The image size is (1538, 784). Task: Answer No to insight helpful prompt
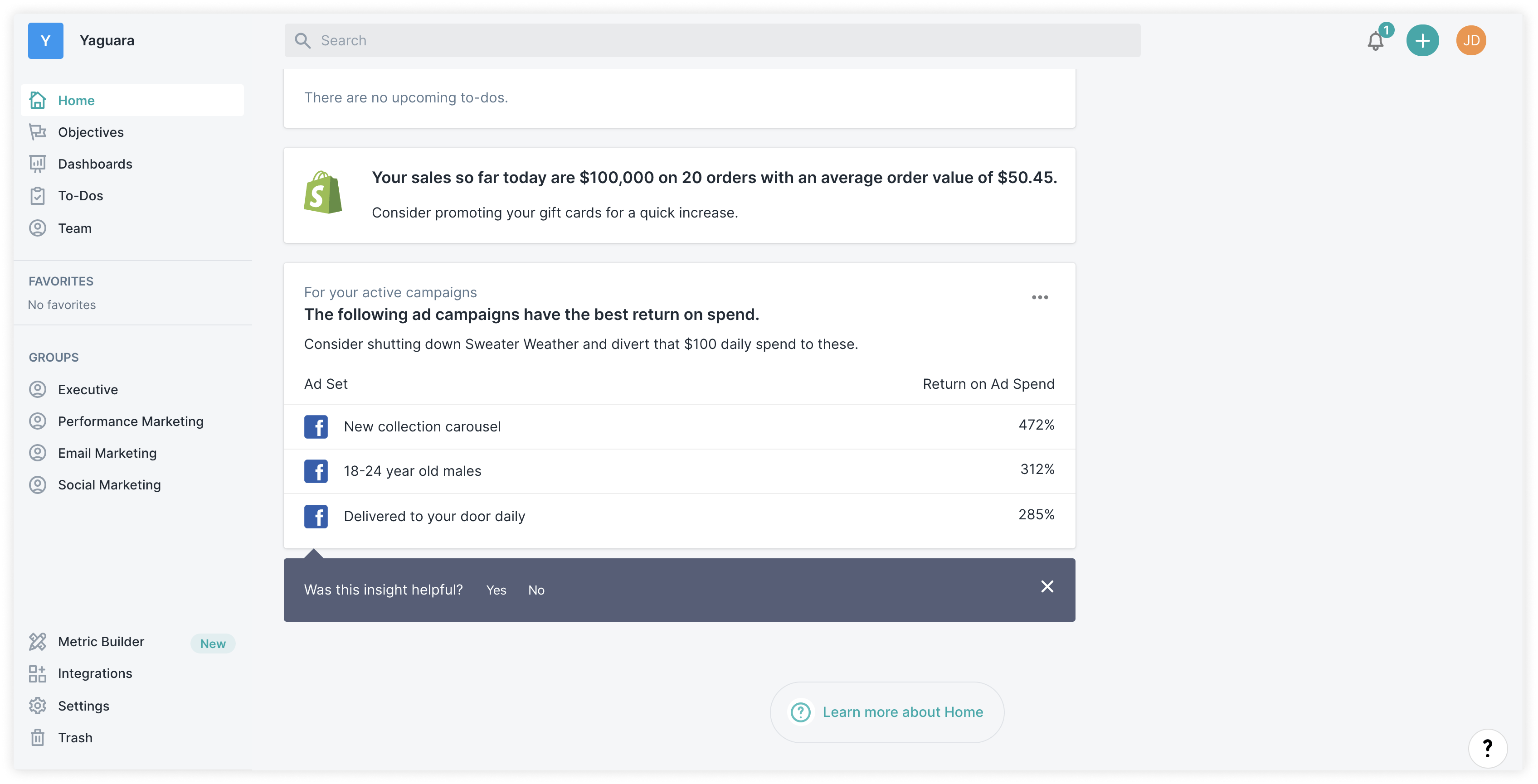click(x=536, y=590)
